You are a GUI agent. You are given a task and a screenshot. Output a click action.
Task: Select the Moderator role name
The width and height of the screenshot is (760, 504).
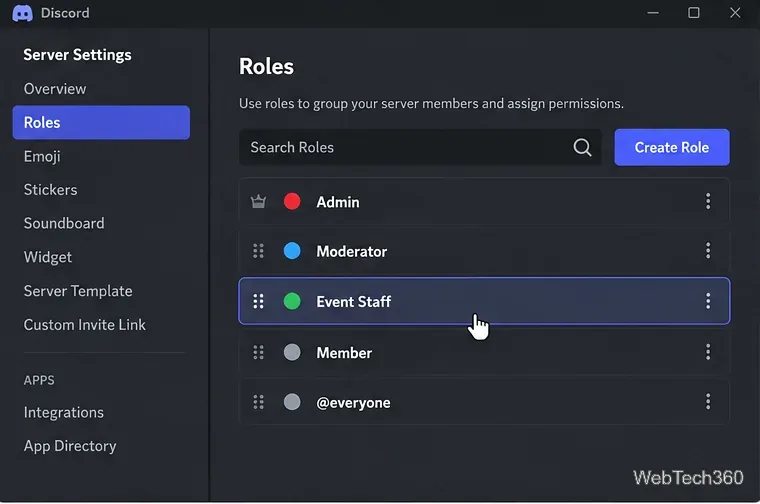[x=351, y=252]
